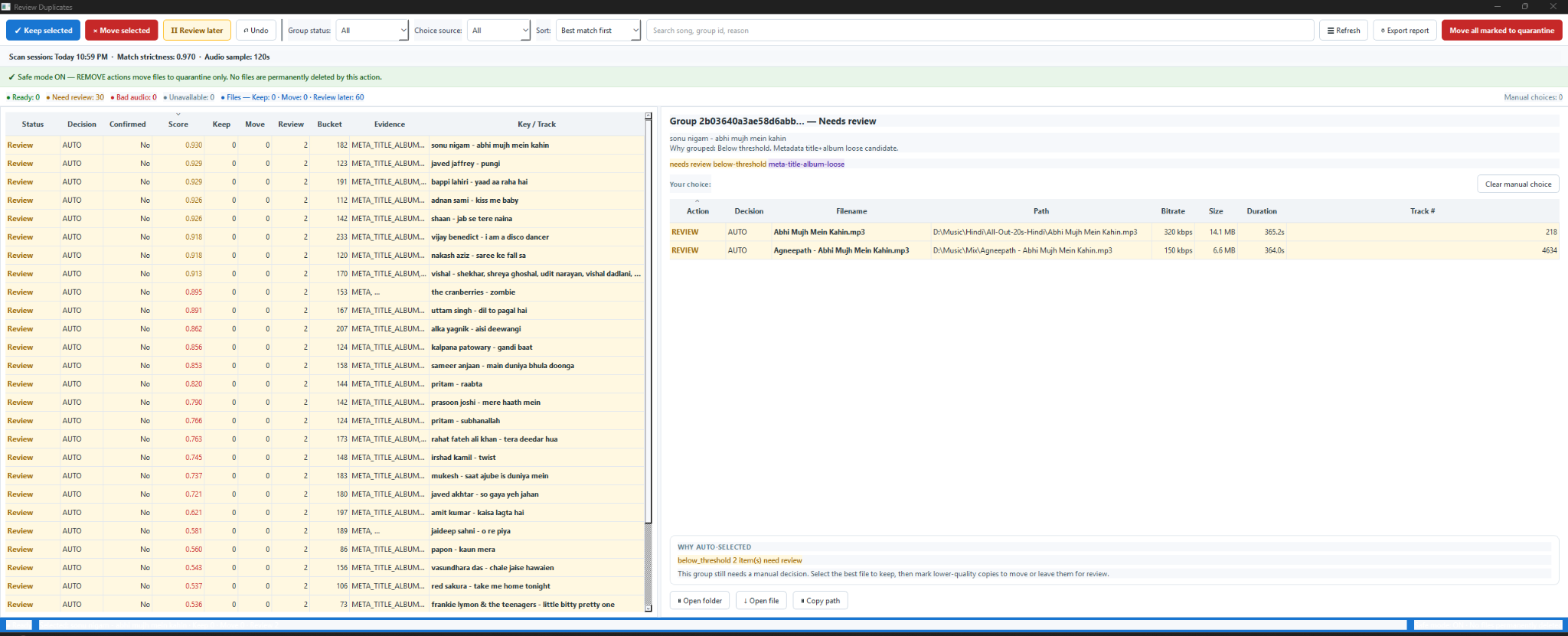The height and width of the screenshot is (636, 1568).
Task: Click the Evidence column header
Action: point(390,124)
